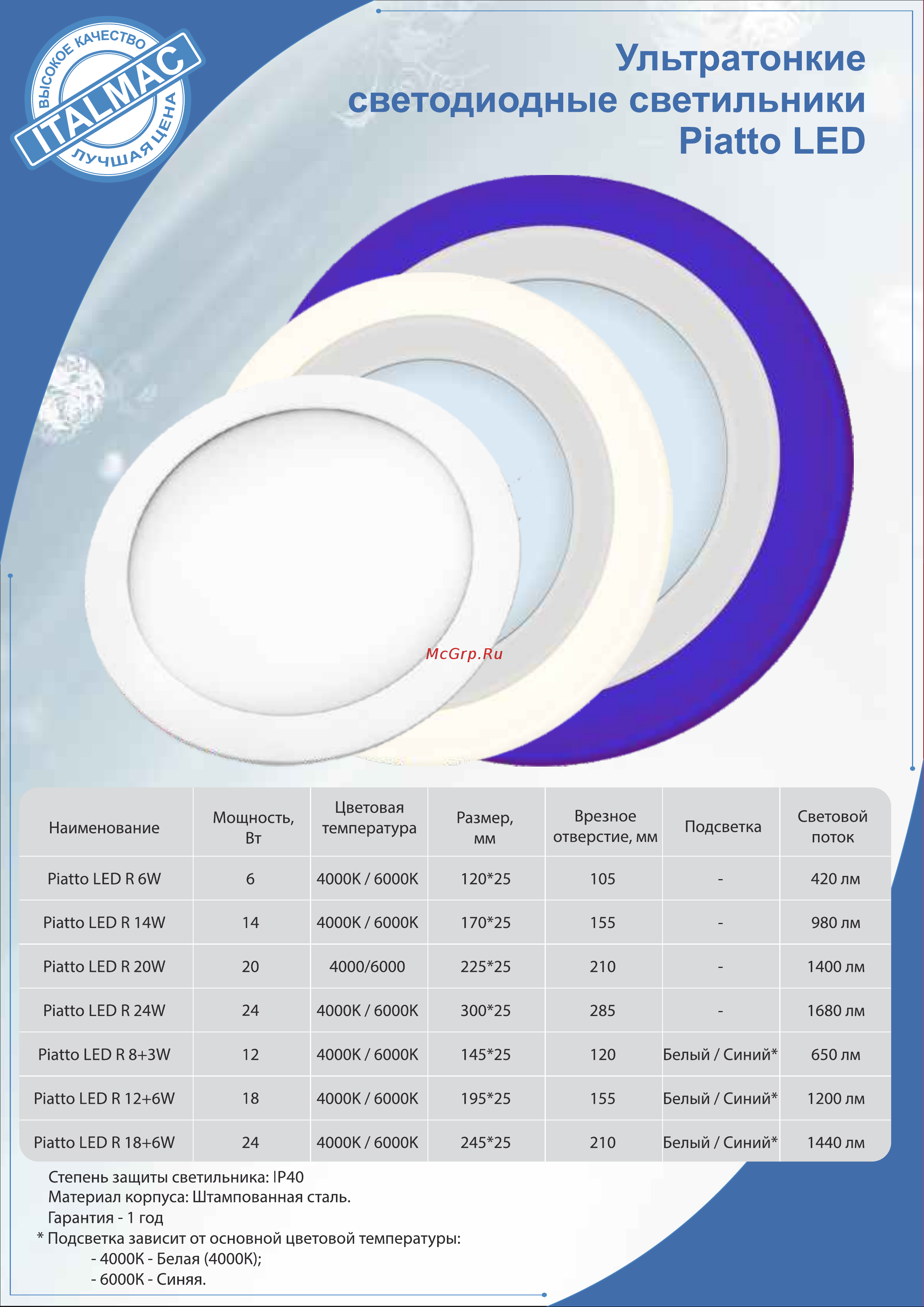Click the '- 4000К - Белая (4000К);' line
Viewport: 924px width, 1307px height.
[x=176, y=1259]
